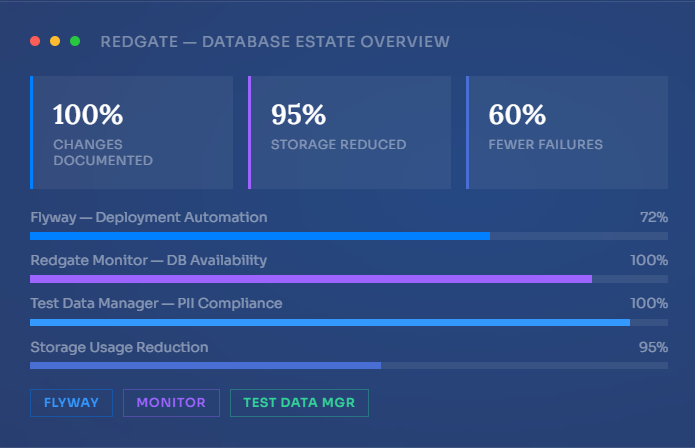The image size is (695, 448).
Task: Click the Test Data Manager PII Compliance bar
Action: pos(349,323)
